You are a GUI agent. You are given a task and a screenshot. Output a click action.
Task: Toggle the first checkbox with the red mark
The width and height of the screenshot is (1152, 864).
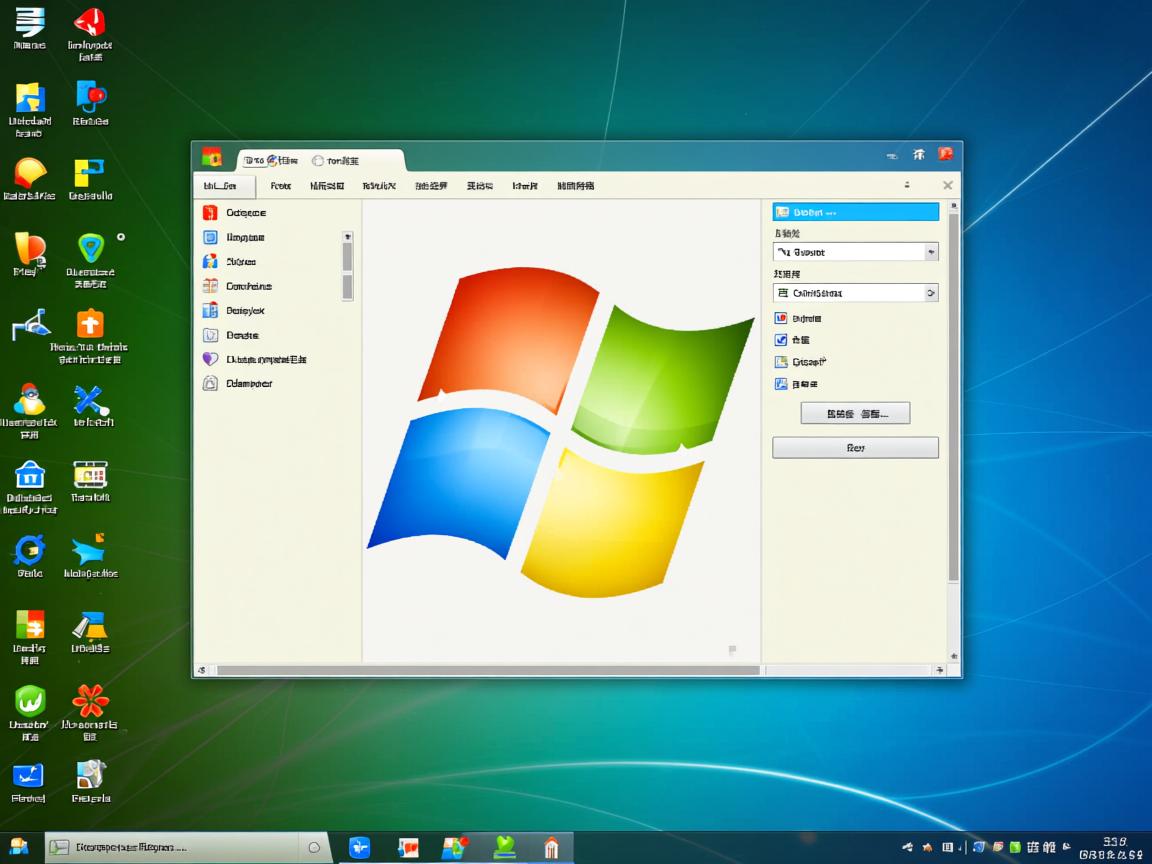pyautogui.click(x=781, y=318)
